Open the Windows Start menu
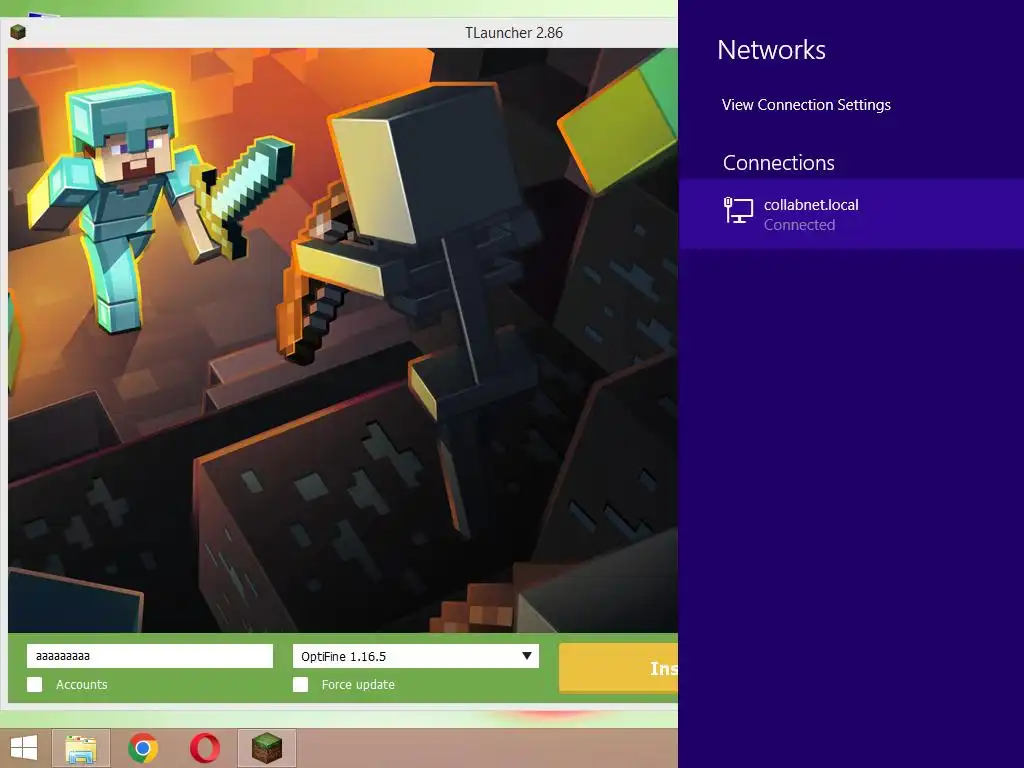 [x=24, y=748]
